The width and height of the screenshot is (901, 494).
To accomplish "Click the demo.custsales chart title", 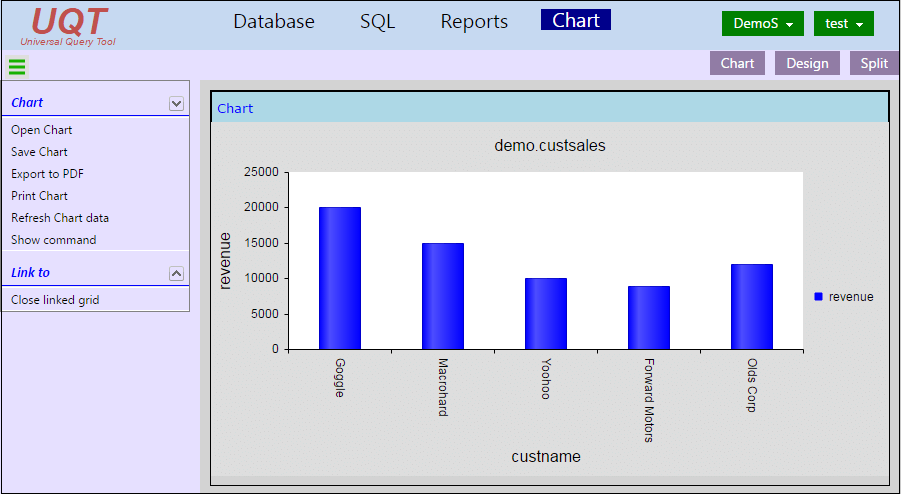I will pyautogui.click(x=550, y=145).
